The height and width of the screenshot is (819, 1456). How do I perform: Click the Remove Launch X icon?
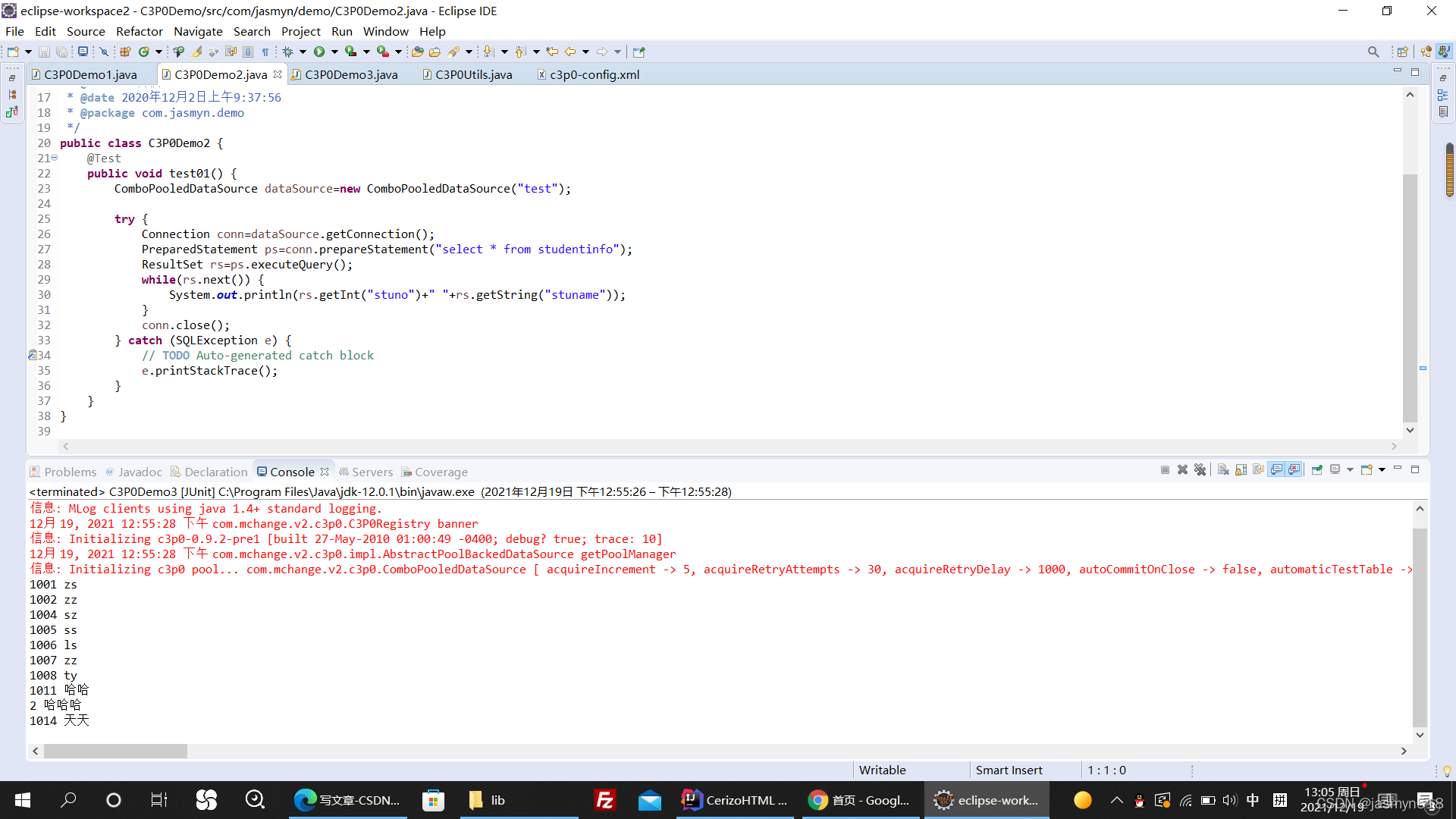pos(1182,470)
